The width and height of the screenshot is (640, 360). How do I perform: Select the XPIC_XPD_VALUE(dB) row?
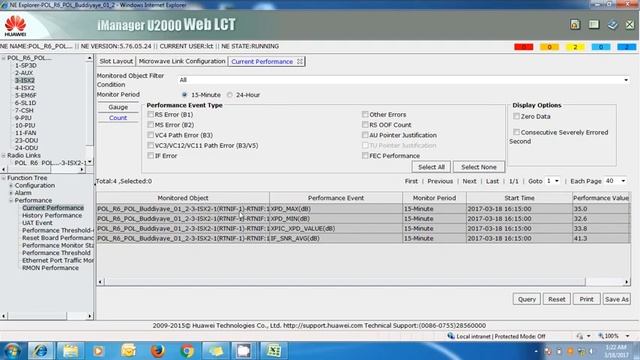(363, 229)
